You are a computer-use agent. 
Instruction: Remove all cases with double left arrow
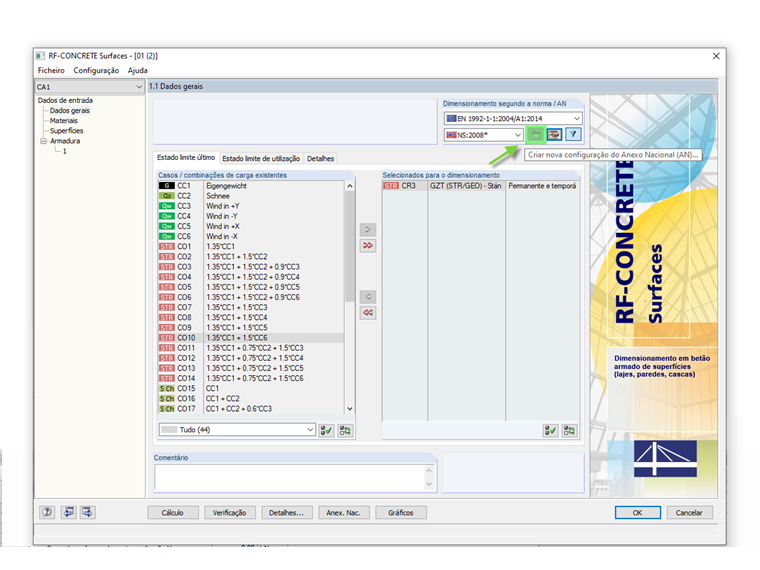click(x=367, y=313)
